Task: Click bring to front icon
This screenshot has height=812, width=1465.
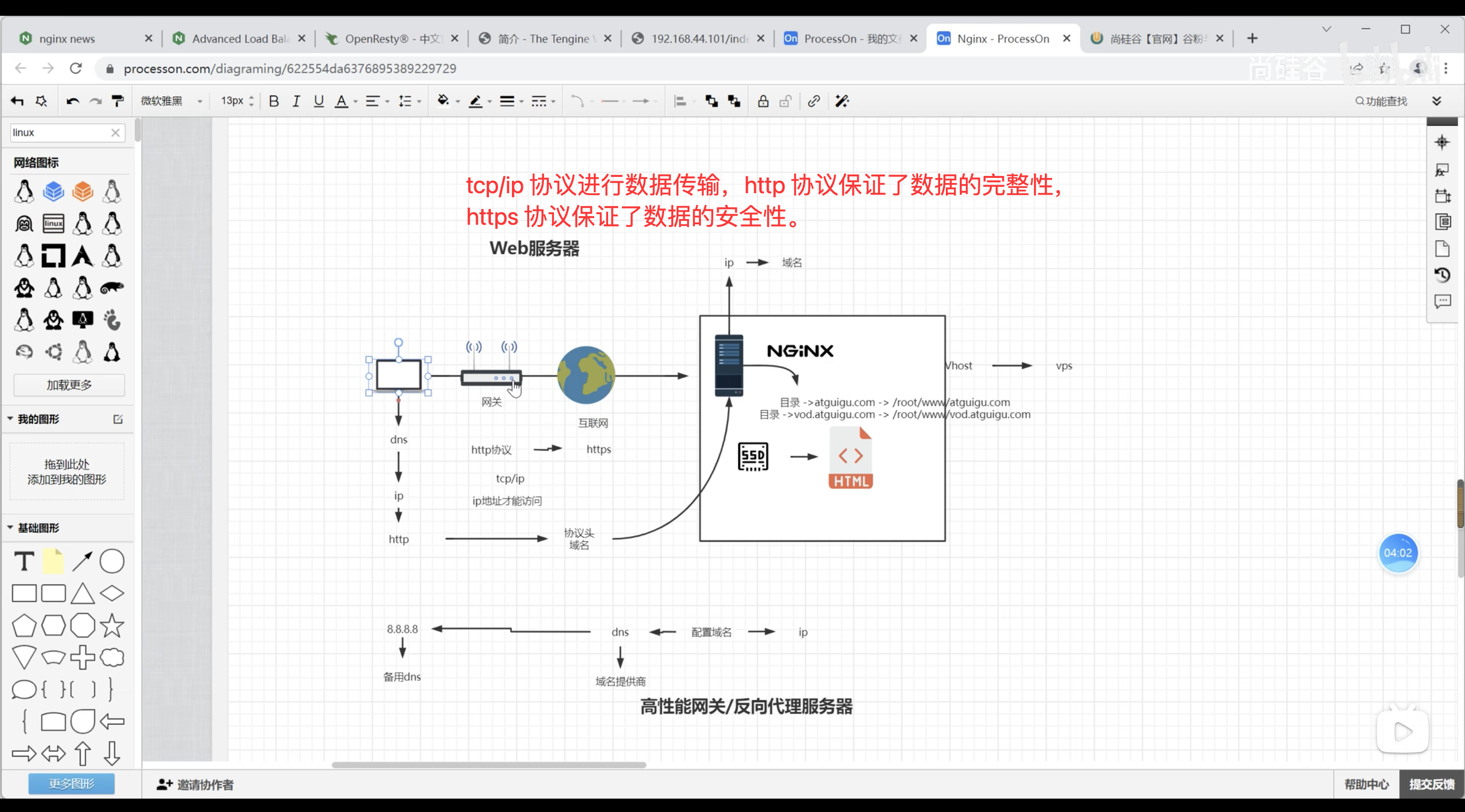Action: [711, 101]
